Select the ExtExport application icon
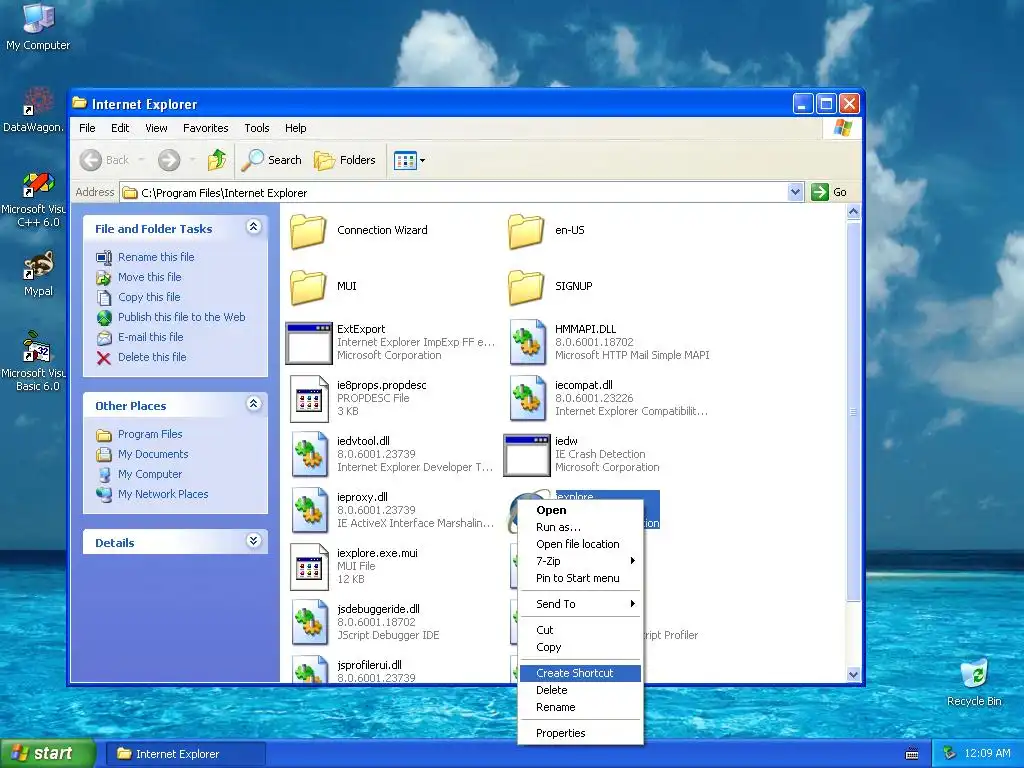The height and width of the screenshot is (768, 1024). pyautogui.click(x=309, y=343)
